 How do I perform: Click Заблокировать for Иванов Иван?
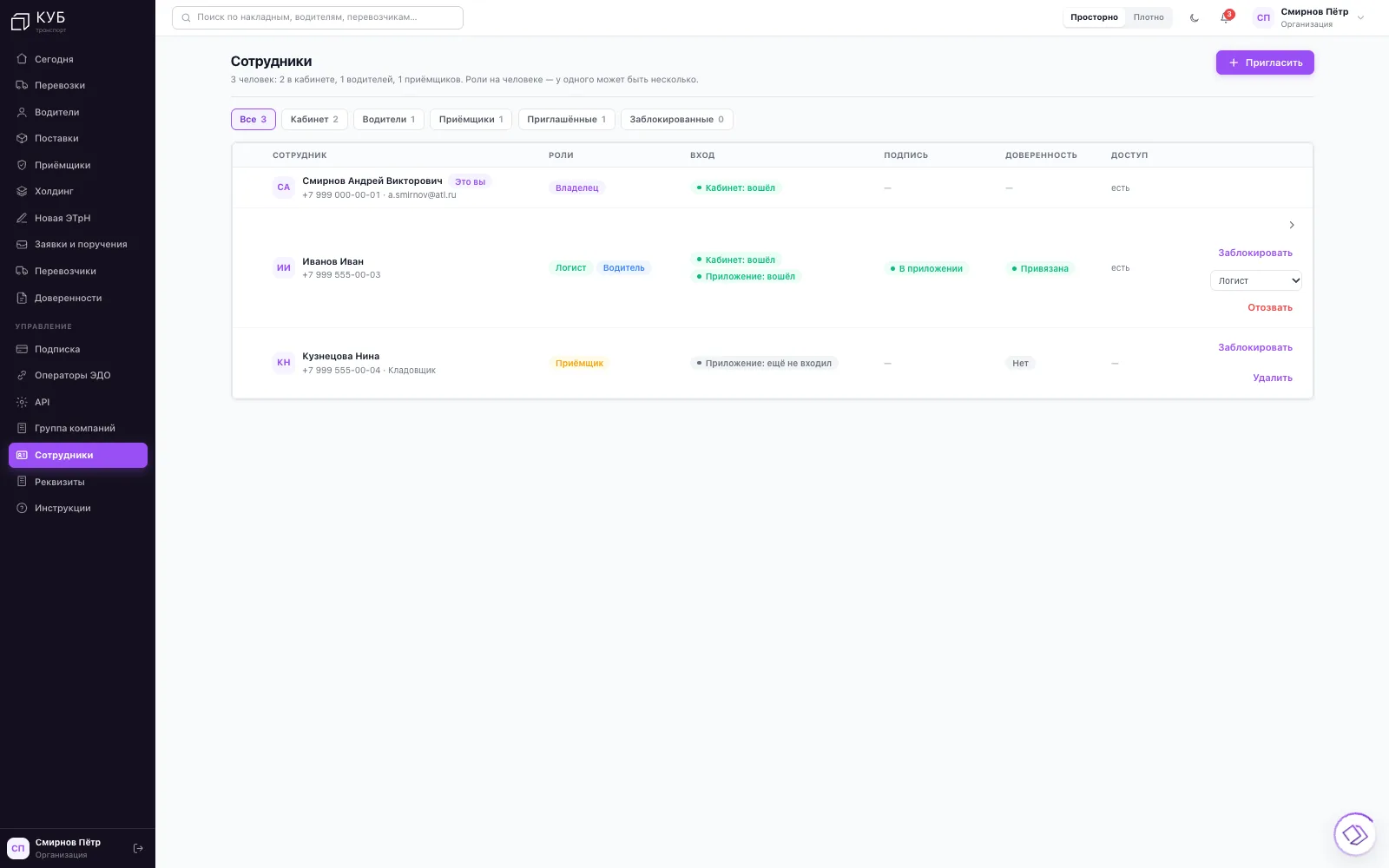1255,253
